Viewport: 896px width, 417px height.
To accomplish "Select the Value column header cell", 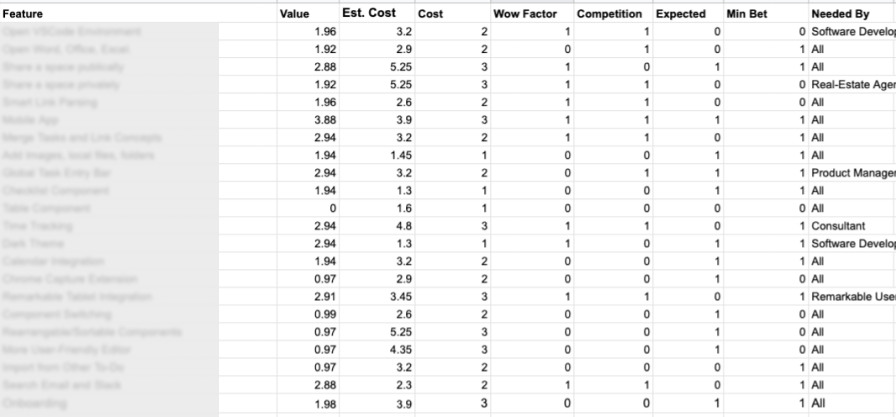I will tap(308, 14).
